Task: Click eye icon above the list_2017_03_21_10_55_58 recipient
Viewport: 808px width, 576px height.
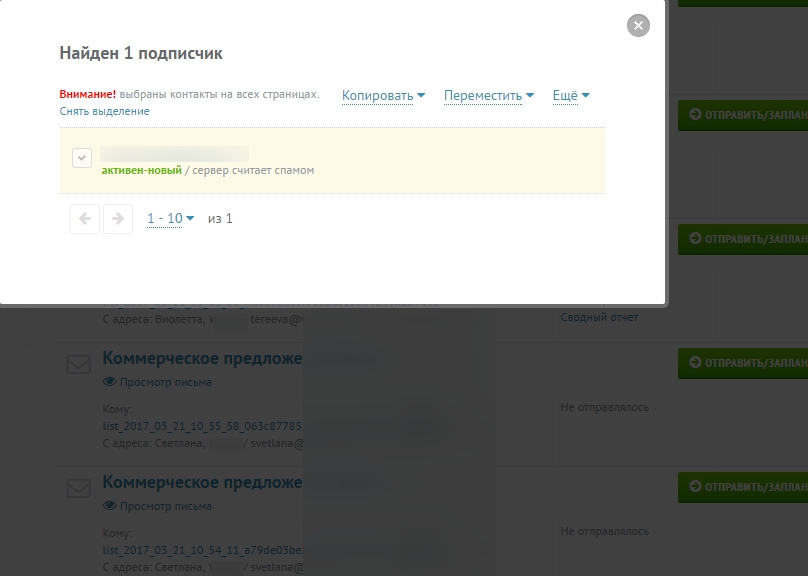Action: (109, 382)
